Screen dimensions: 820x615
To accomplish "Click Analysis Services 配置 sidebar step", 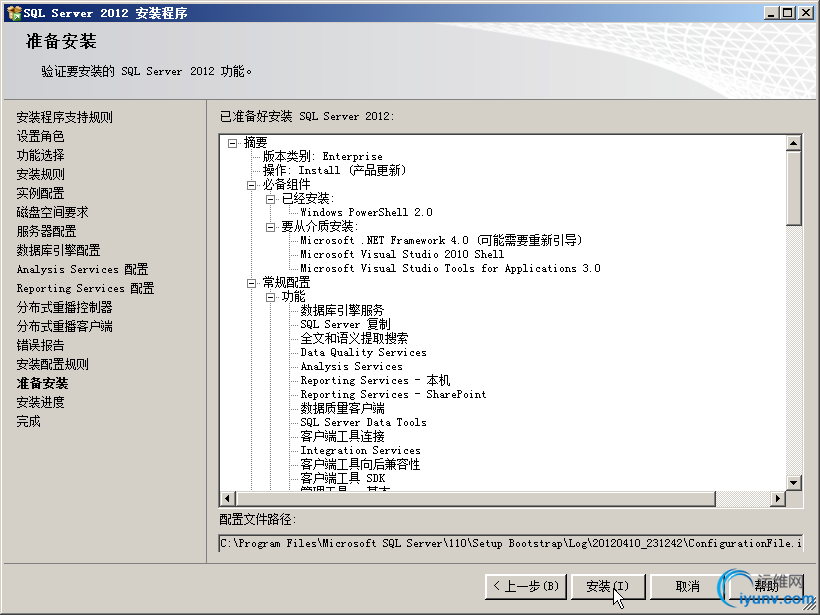I will (82, 269).
